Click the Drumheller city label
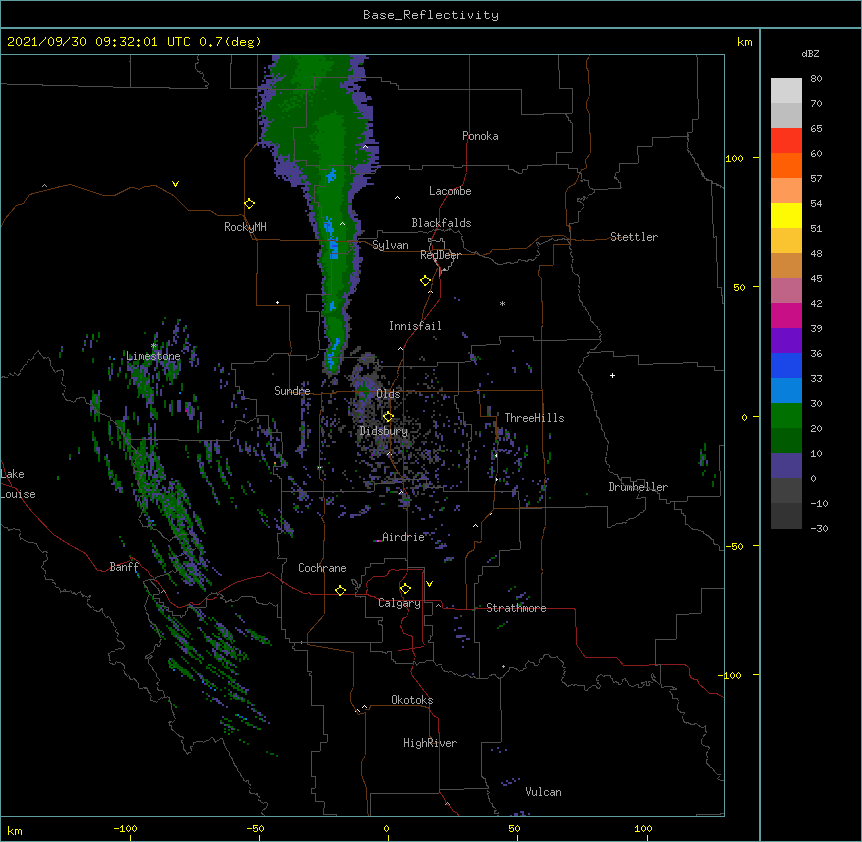 (x=638, y=487)
